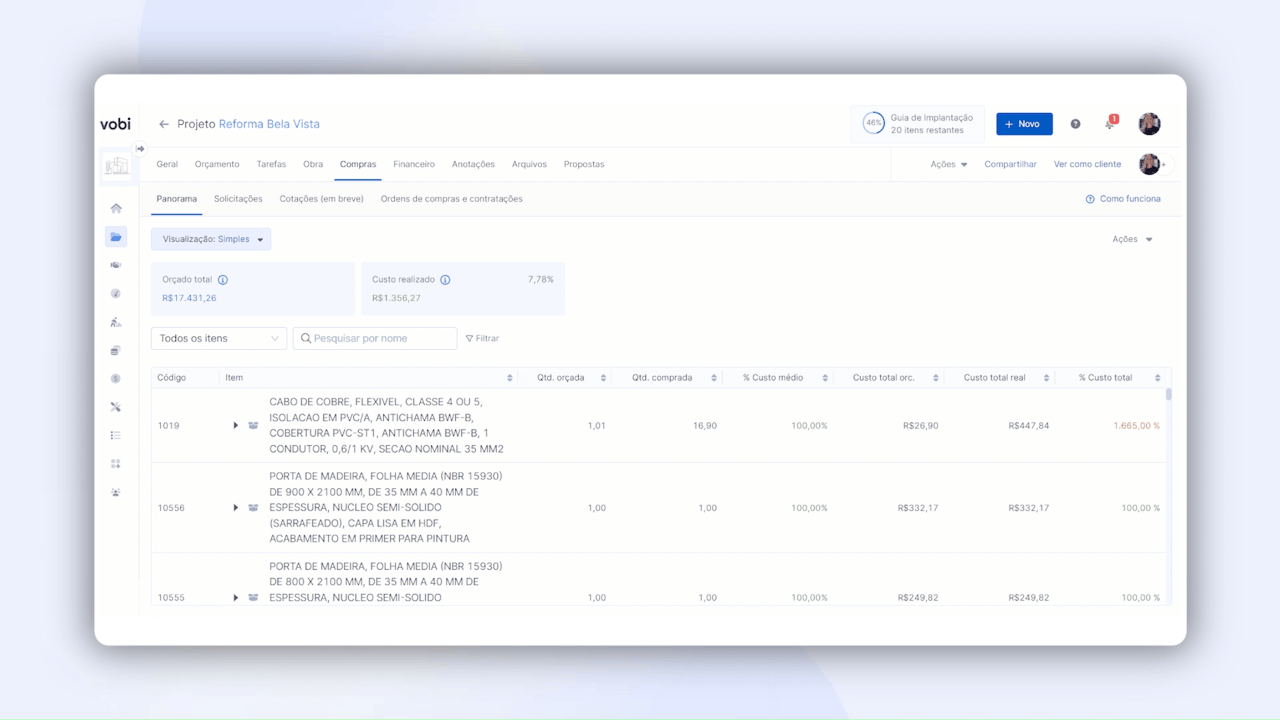Open the Reforma Bela Vista project link
The width and height of the screenshot is (1280, 720).
tap(269, 124)
